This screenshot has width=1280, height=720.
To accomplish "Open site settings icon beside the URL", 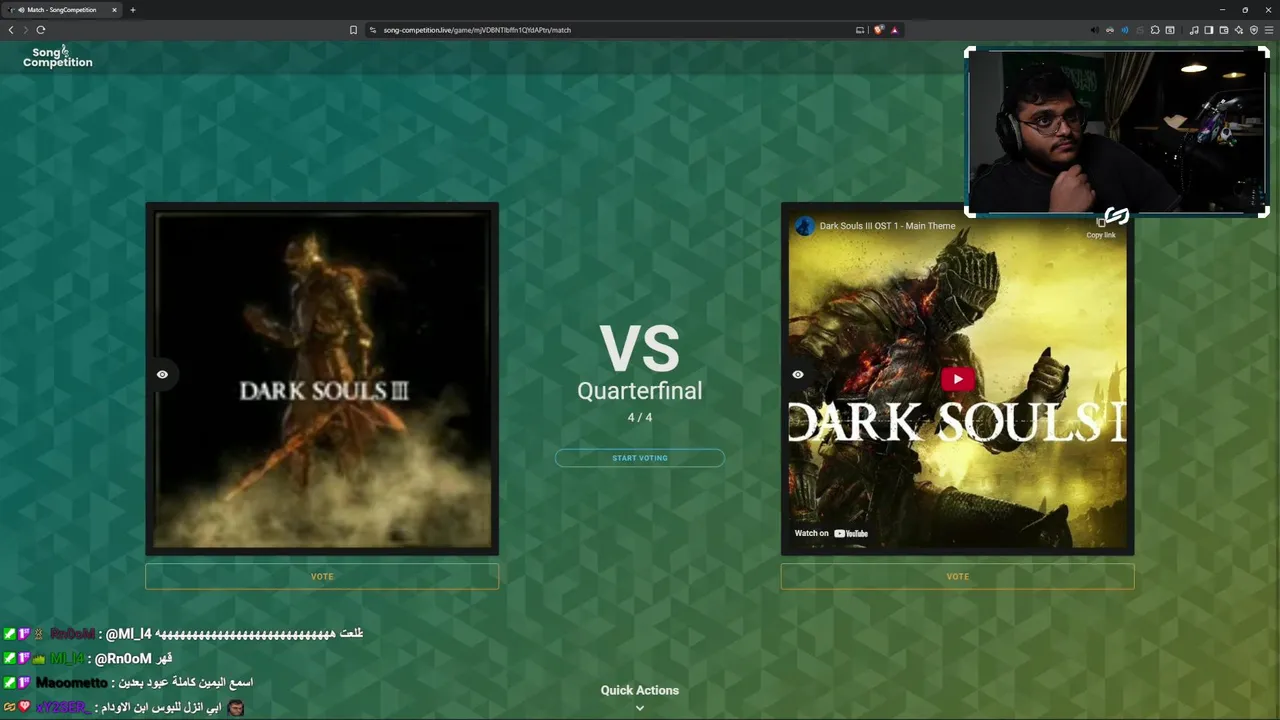I will click(x=373, y=30).
